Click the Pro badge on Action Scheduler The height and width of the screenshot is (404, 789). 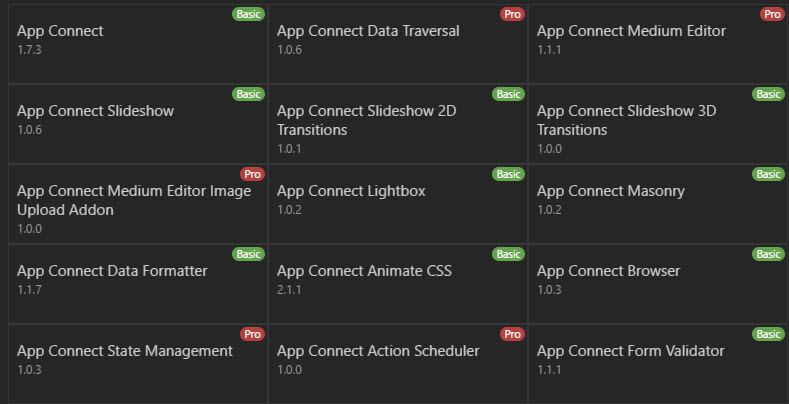511,334
